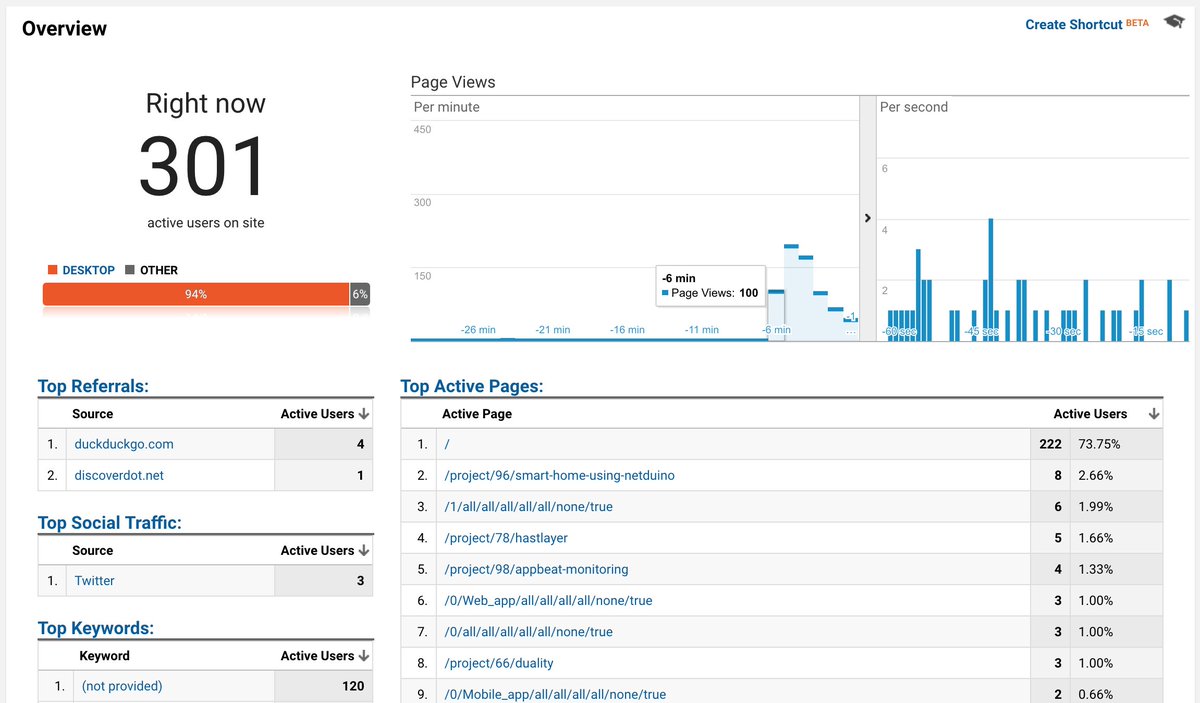Click the Keyword column header
1200x703 pixels.
pyautogui.click(x=105, y=656)
